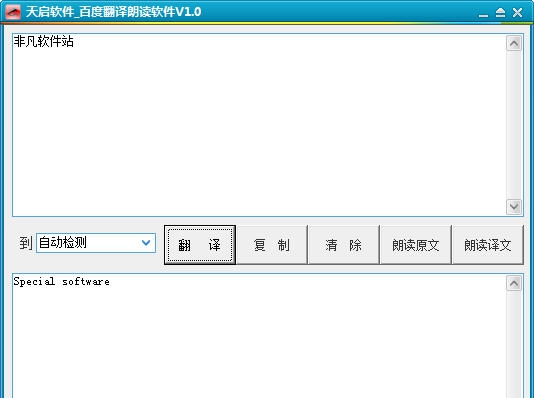The width and height of the screenshot is (534, 398).
Task: Click the 翻译 translate button
Action: [x=200, y=245]
